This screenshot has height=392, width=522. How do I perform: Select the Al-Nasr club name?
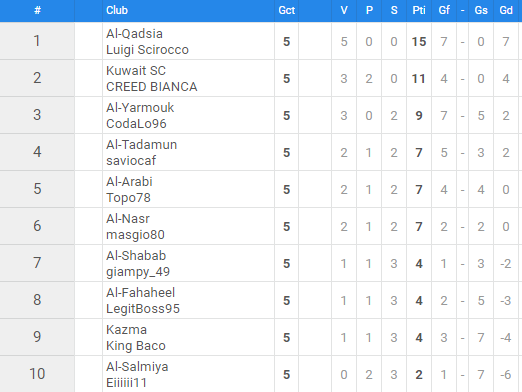128,219
